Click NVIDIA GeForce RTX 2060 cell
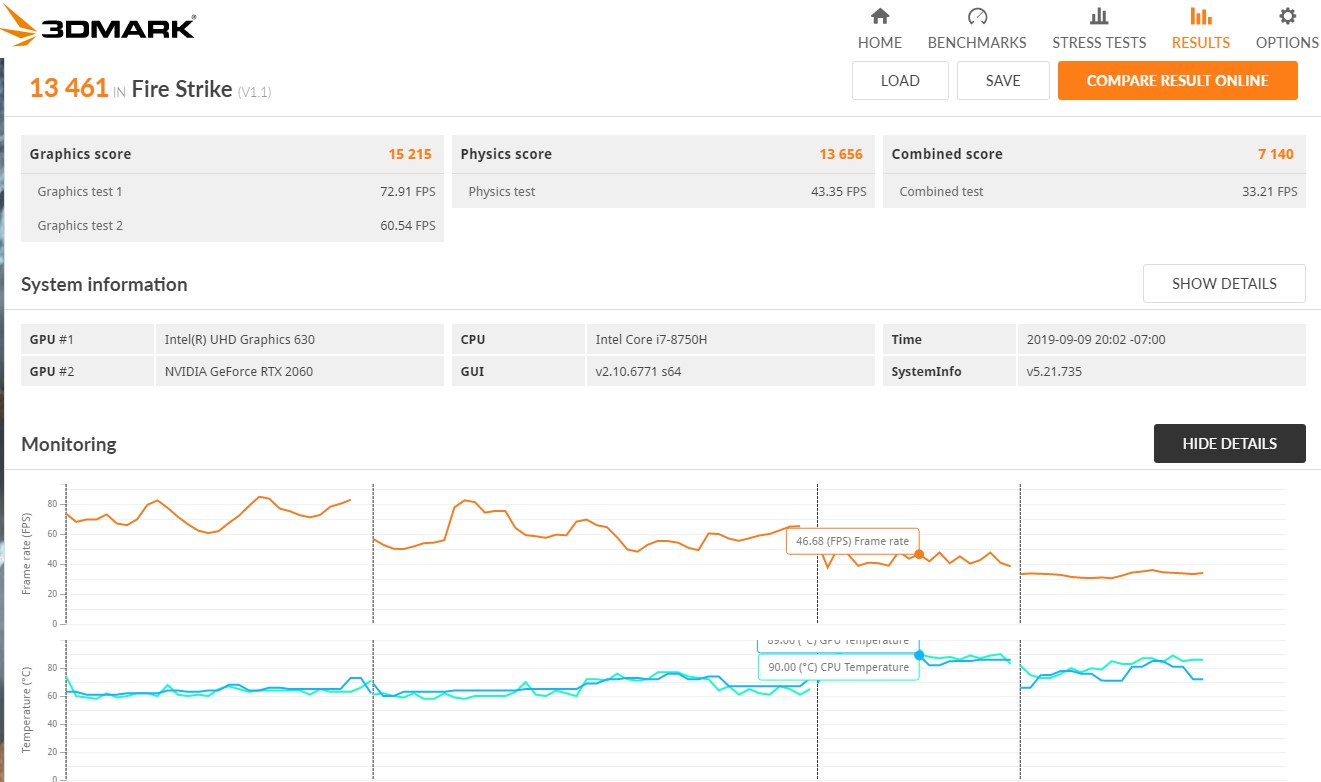1321x782 pixels. (x=299, y=371)
